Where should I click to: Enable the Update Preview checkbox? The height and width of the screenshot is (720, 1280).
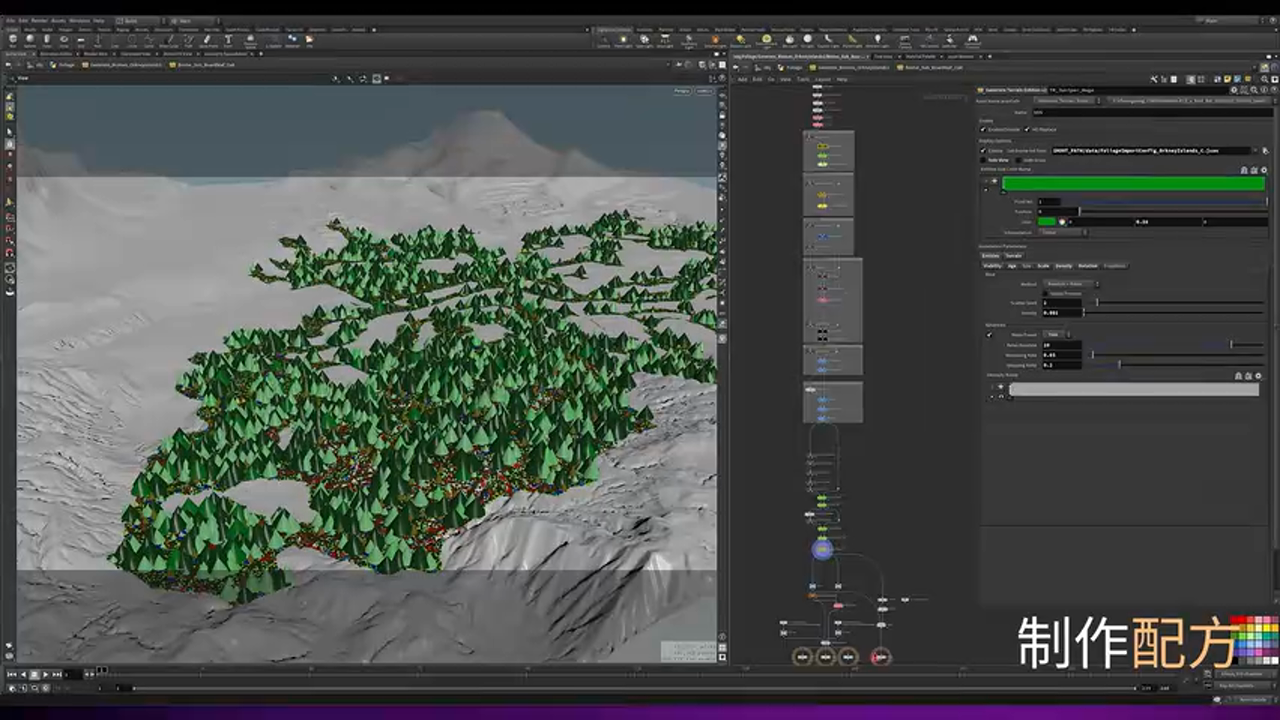pos(1046,293)
